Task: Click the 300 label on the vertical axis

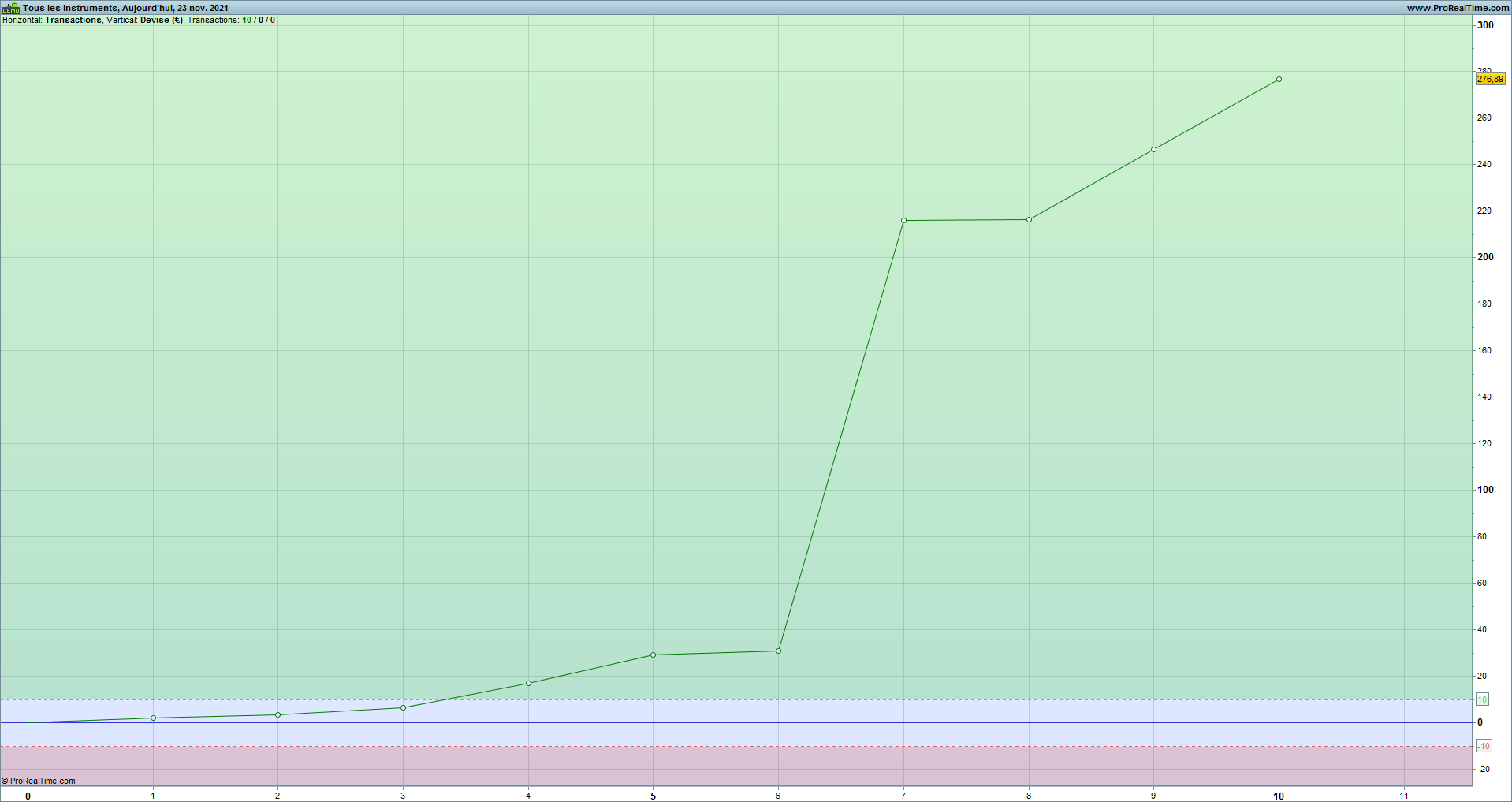Action: 1485,24
